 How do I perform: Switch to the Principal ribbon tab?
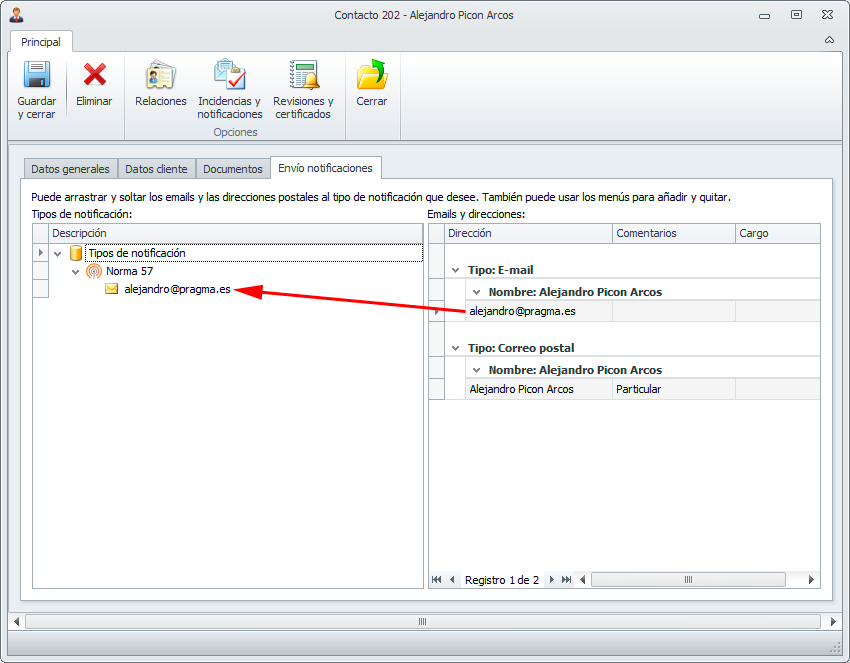pyautogui.click(x=41, y=42)
